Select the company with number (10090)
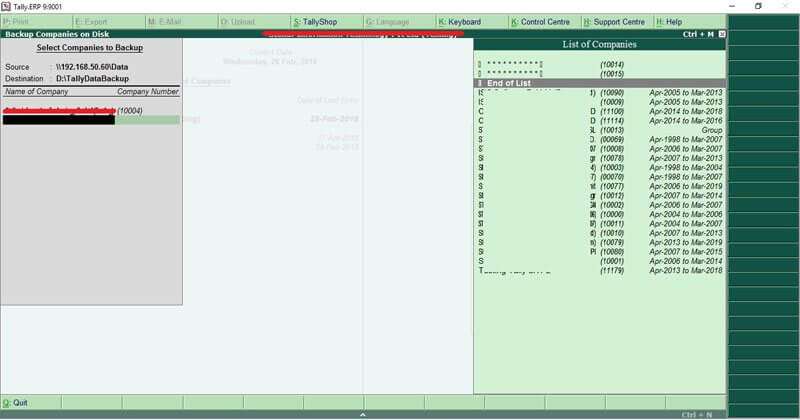Screen dimensions: 800x420 pyautogui.click(x=599, y=93)
